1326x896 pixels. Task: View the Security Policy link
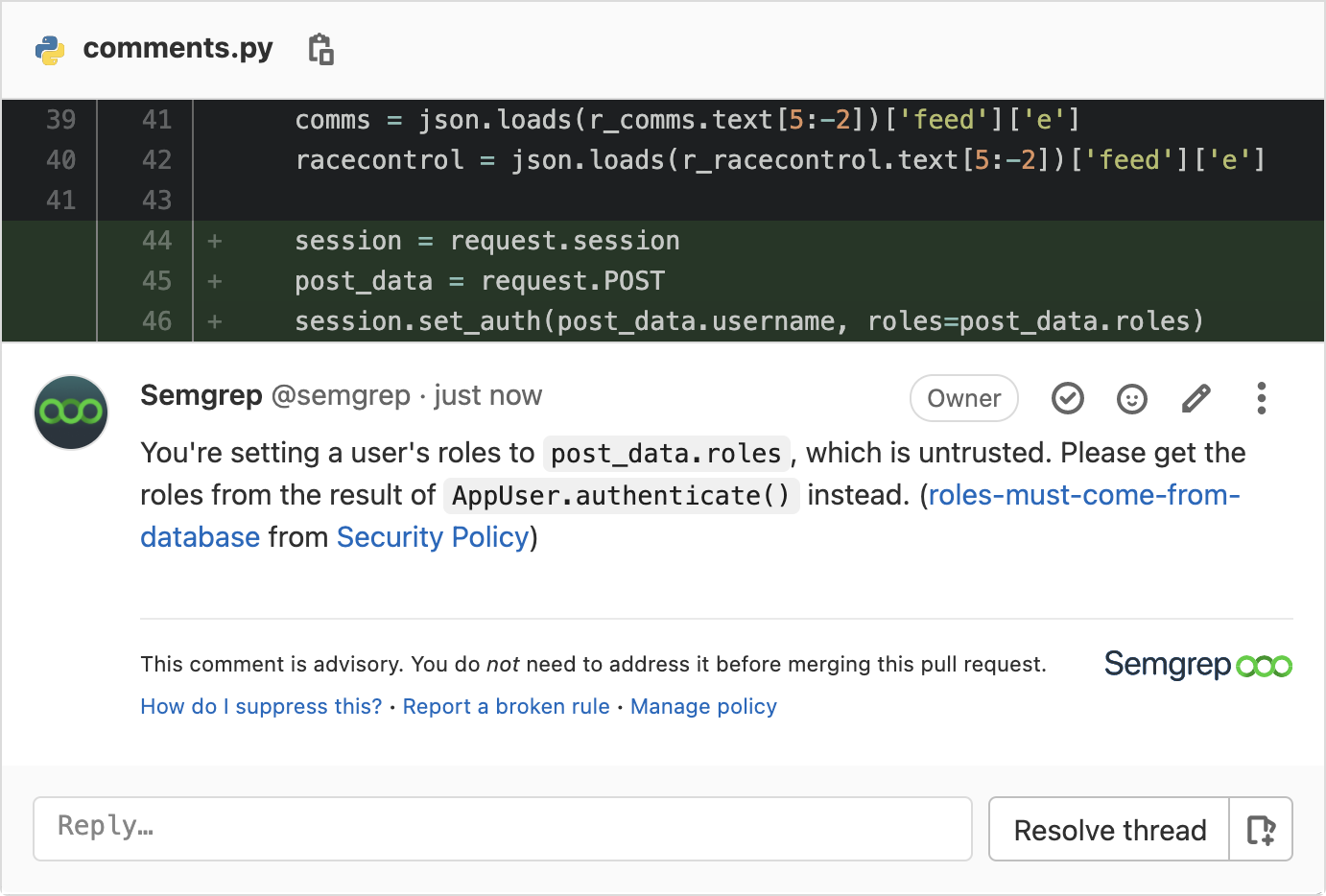tap(432, 537)
